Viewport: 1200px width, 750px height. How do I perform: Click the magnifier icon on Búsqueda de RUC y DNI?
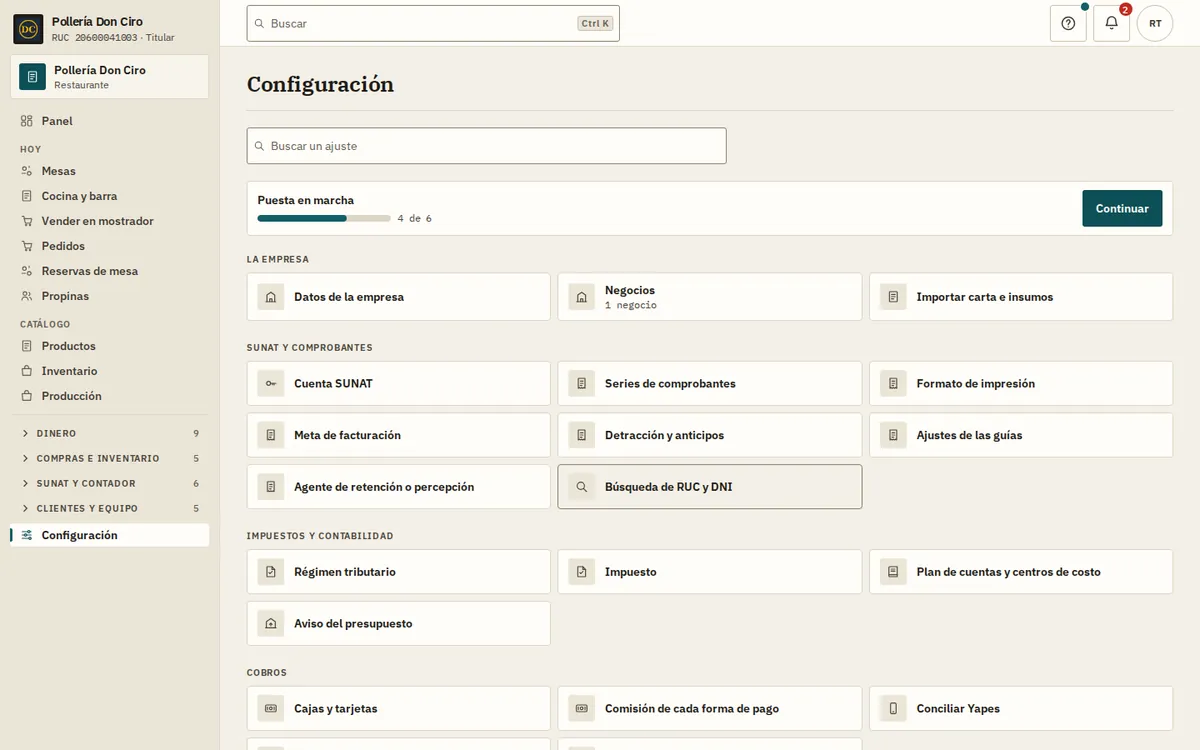point(581,487)
